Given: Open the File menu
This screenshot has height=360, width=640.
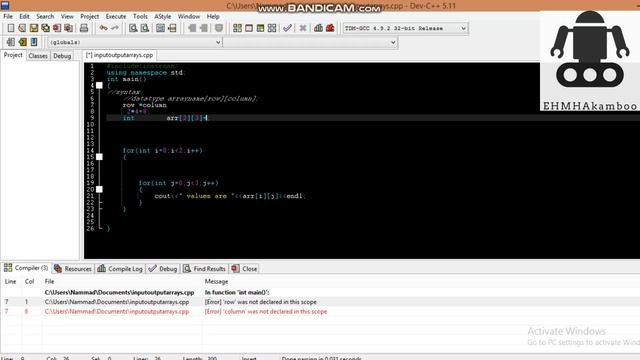Looking at the screenshot, I should click(x=8, y=16).
